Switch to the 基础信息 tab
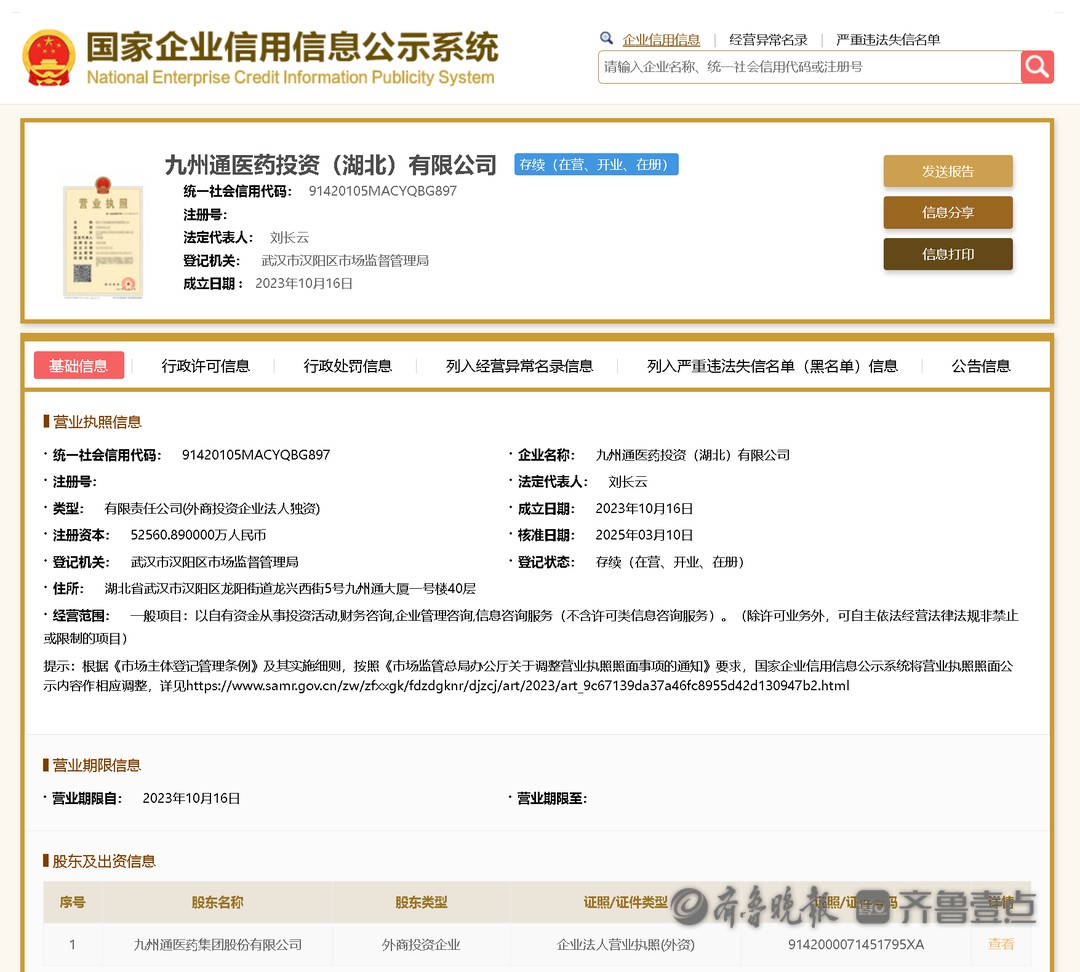 [79, 366]
